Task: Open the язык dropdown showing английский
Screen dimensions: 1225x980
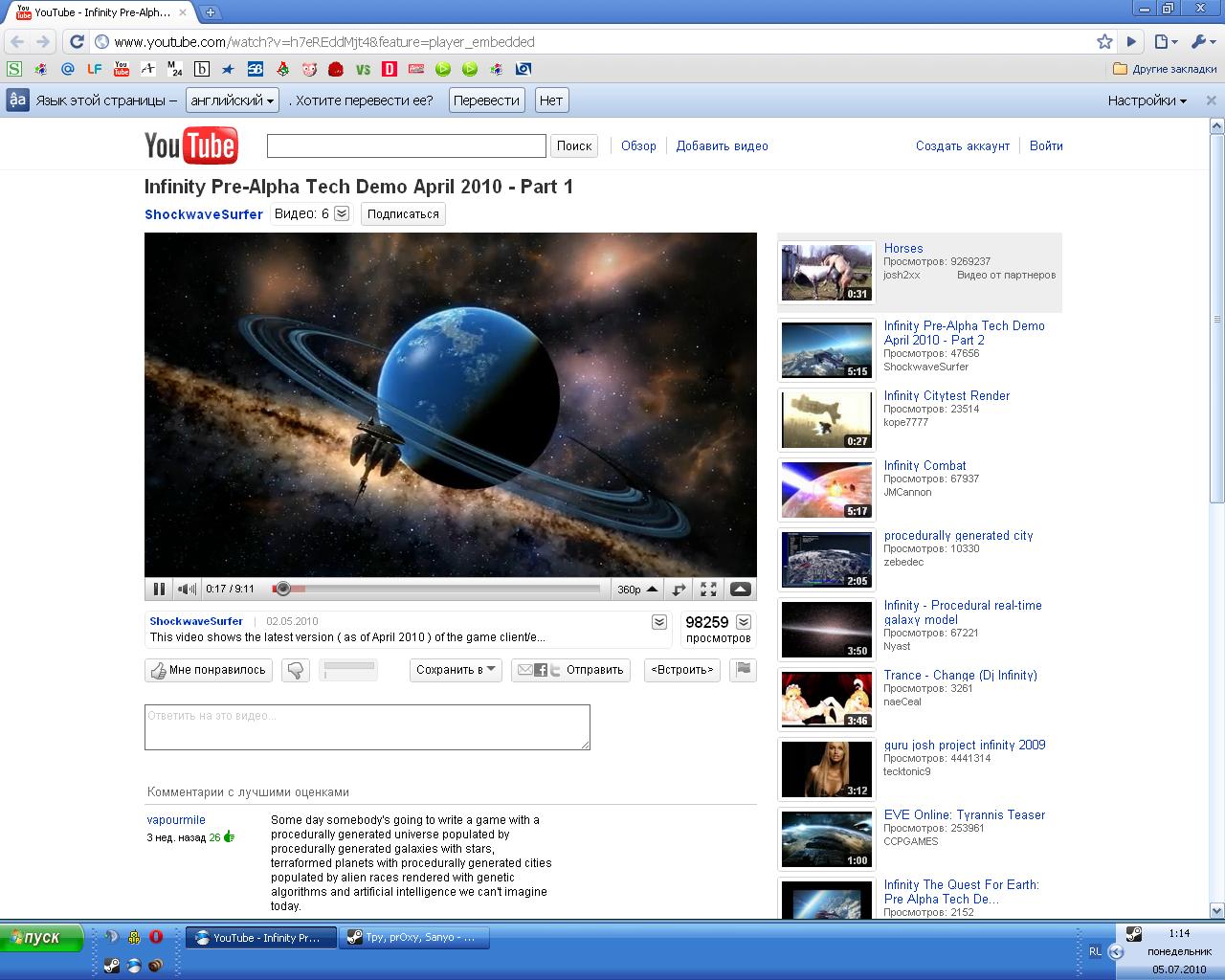Action: tap(234, 100)
